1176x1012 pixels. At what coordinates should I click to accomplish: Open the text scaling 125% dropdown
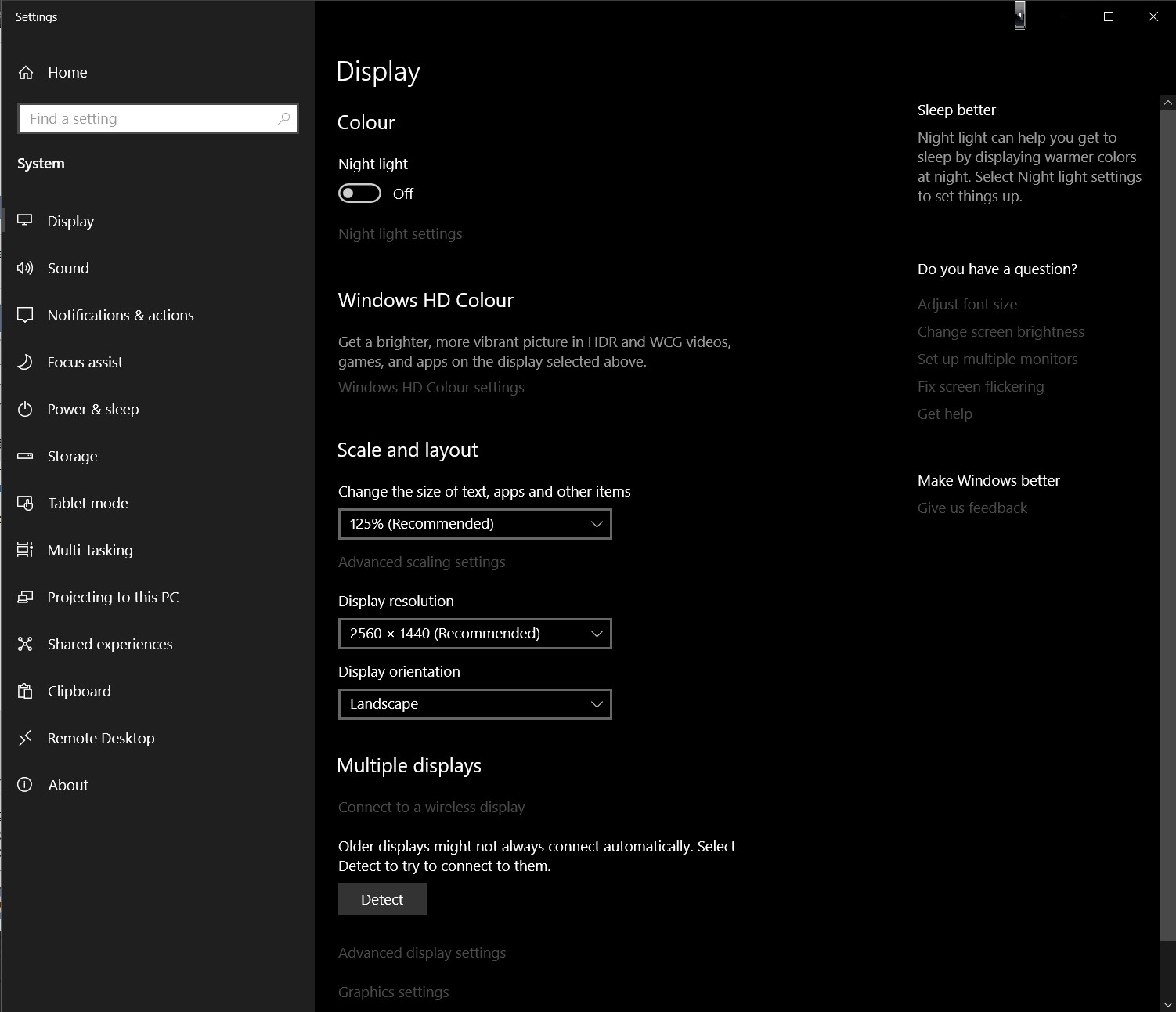click(474, 524)
